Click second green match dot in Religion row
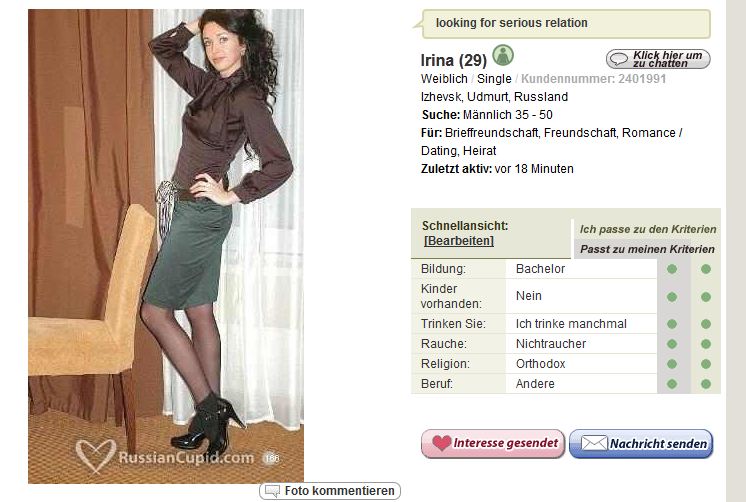Viewport: 746px width, 502px height. point(706,364)
